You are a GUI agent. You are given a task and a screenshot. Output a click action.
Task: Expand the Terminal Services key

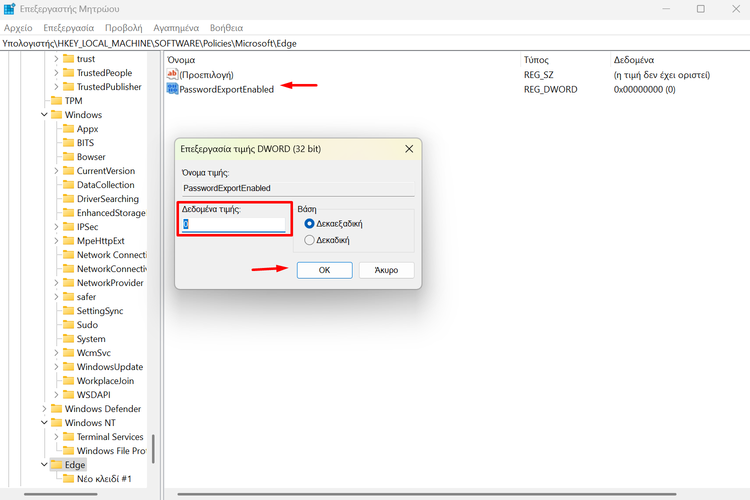(x=56, y=437)
